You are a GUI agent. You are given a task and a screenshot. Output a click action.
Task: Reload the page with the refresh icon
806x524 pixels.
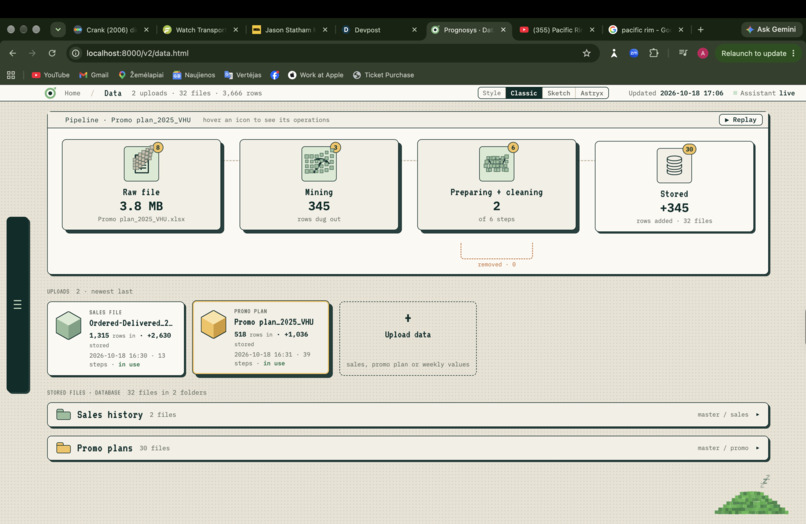click(52, 53)
